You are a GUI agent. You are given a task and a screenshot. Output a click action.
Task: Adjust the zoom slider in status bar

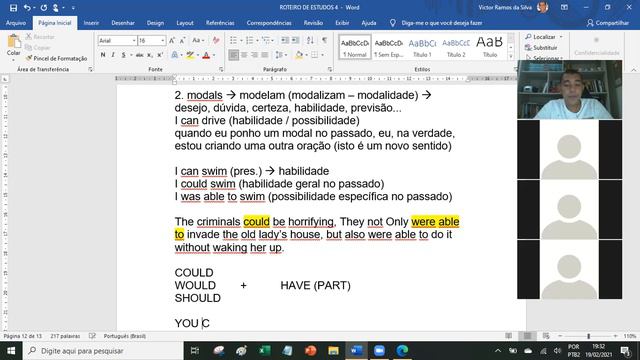click(588, 336)
